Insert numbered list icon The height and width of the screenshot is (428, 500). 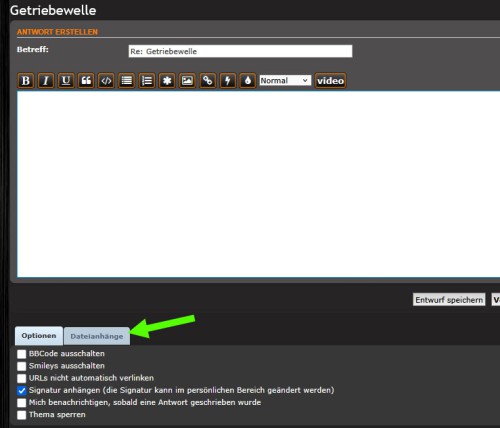(x=147, y=81)
